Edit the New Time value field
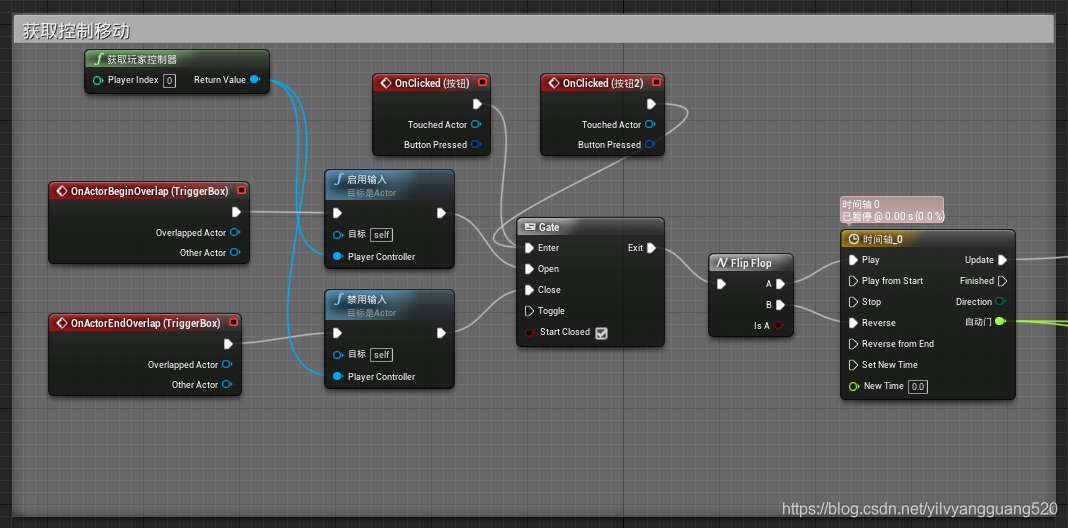 point(918,386)
